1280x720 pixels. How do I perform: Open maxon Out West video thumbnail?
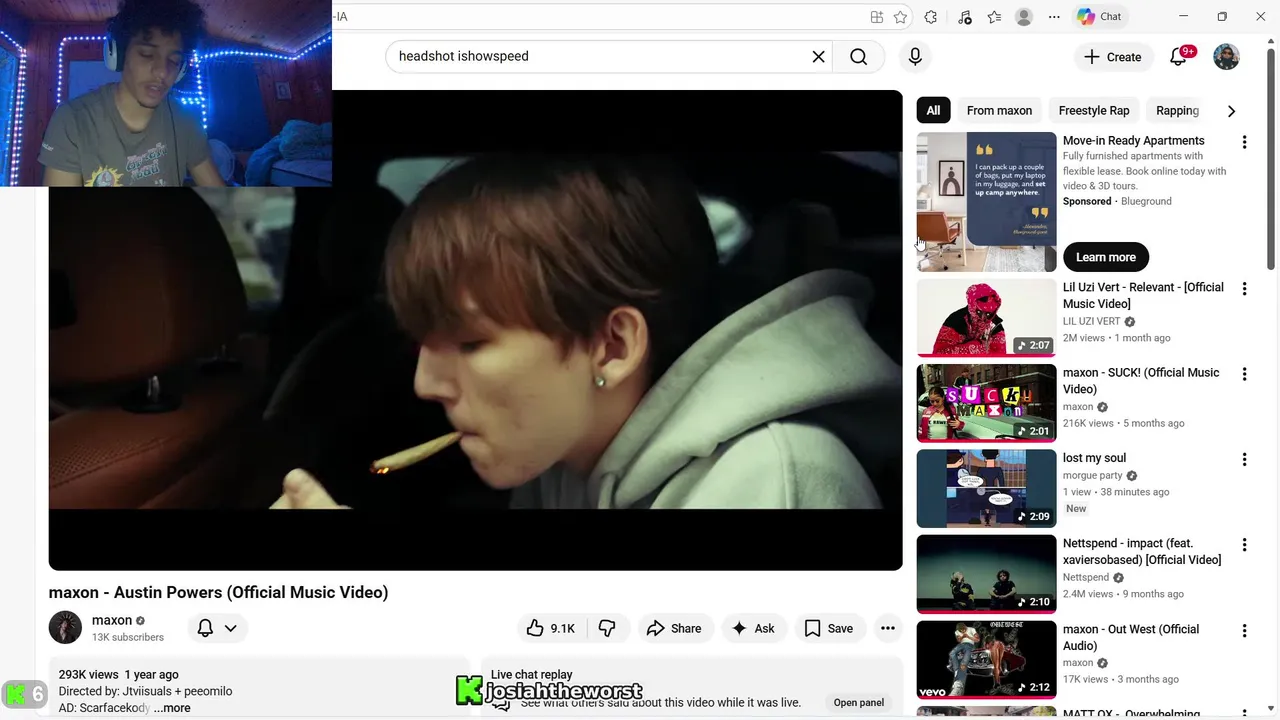pos(986,660)
